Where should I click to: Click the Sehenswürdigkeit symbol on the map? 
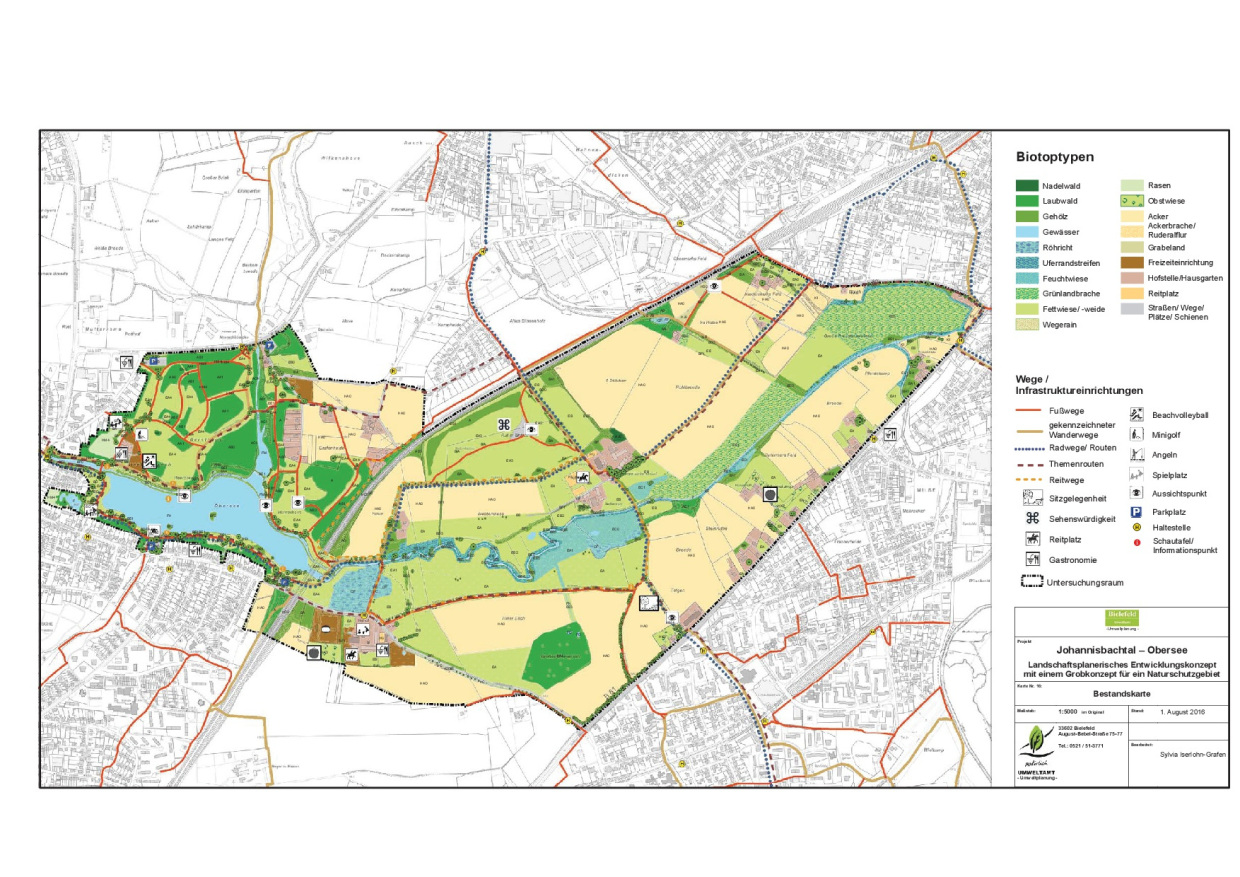pos(505,426)
